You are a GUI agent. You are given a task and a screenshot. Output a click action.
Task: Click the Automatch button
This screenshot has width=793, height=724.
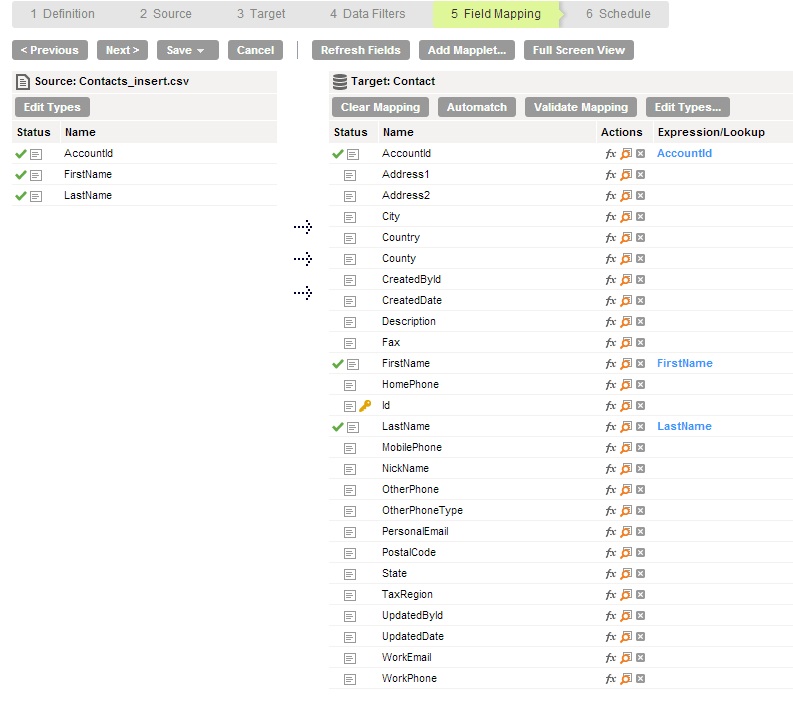[476, 107]
